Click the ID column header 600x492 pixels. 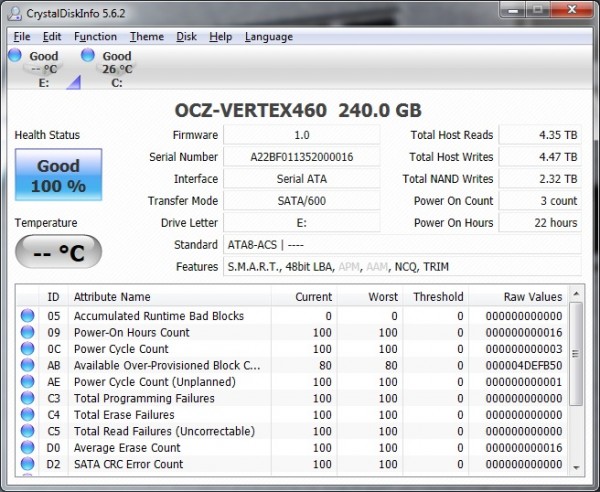tap(54, 297)
